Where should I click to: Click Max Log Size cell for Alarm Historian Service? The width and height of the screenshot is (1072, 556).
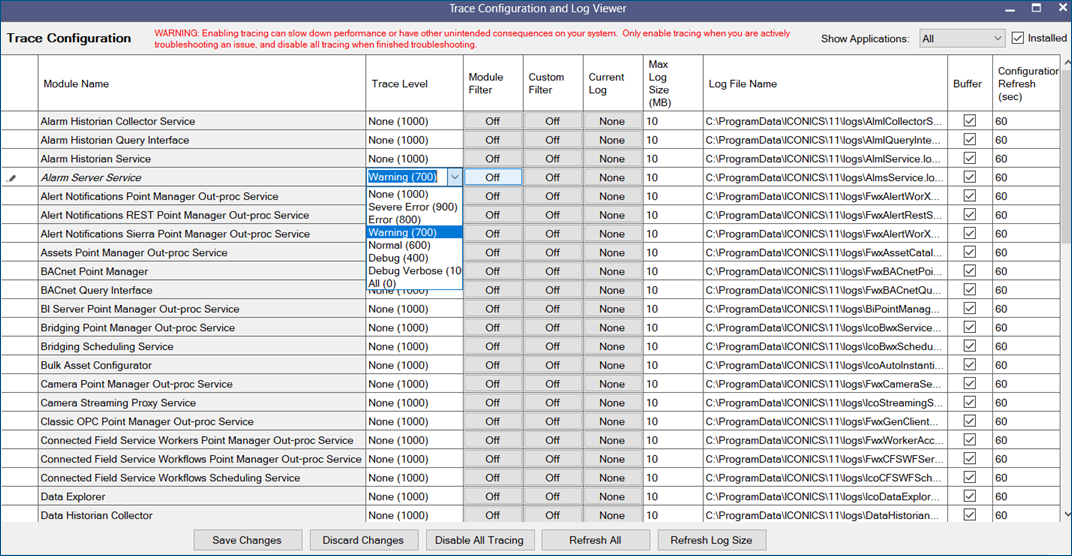point(673,159)
